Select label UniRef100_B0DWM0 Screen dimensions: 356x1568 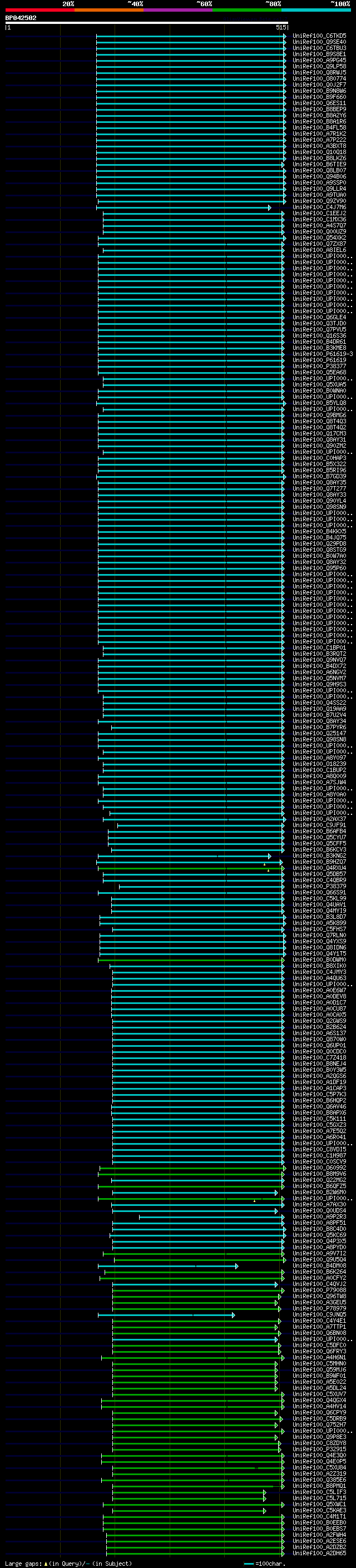tap(319, 959)
